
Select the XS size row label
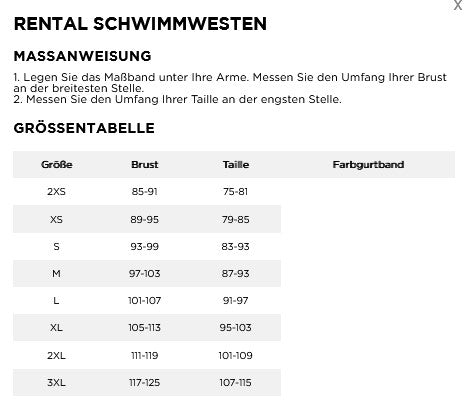[56, 220]
